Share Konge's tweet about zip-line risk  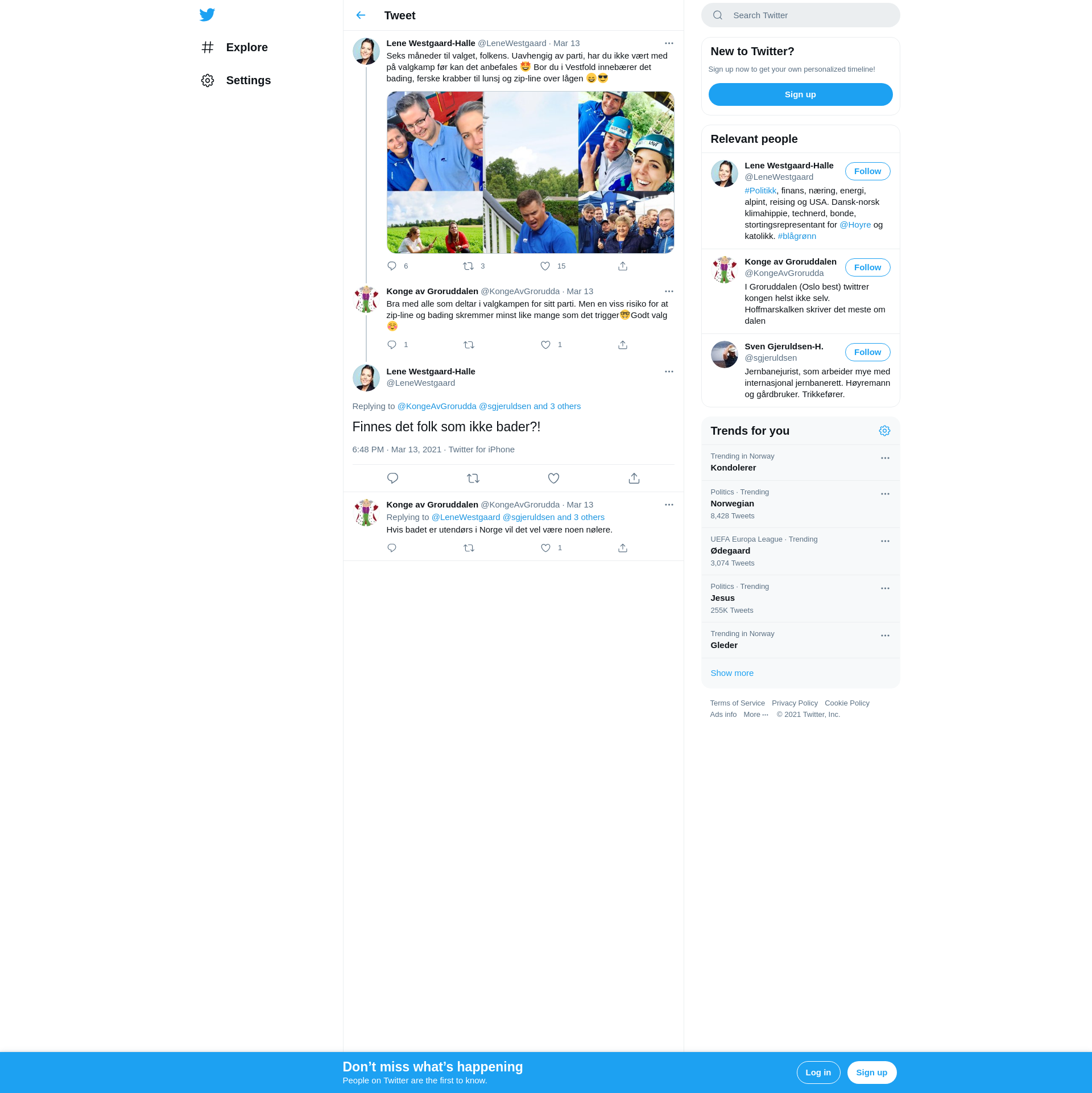623,345
